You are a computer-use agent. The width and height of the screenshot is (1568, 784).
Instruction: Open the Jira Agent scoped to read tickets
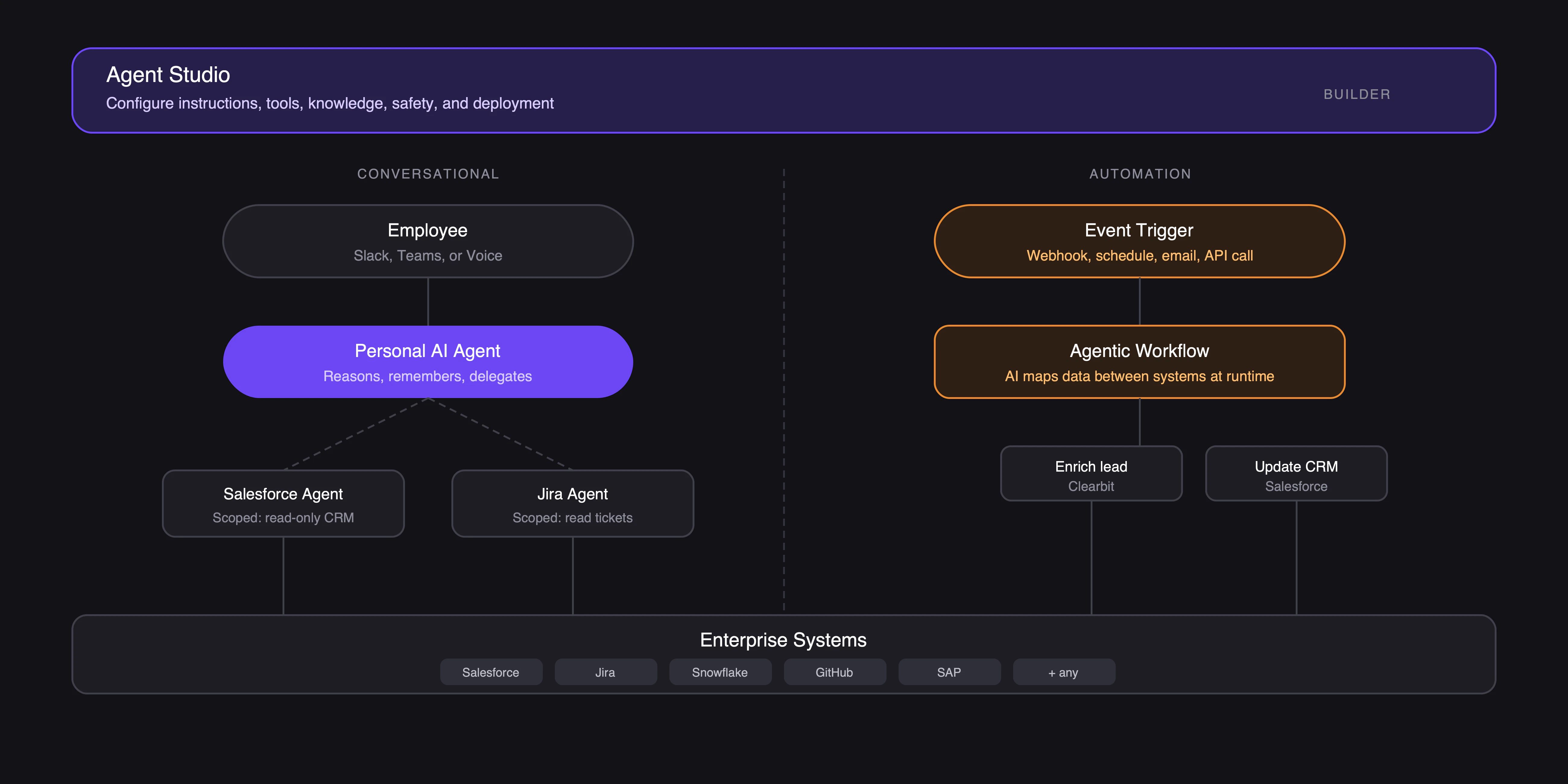(572, 503)
